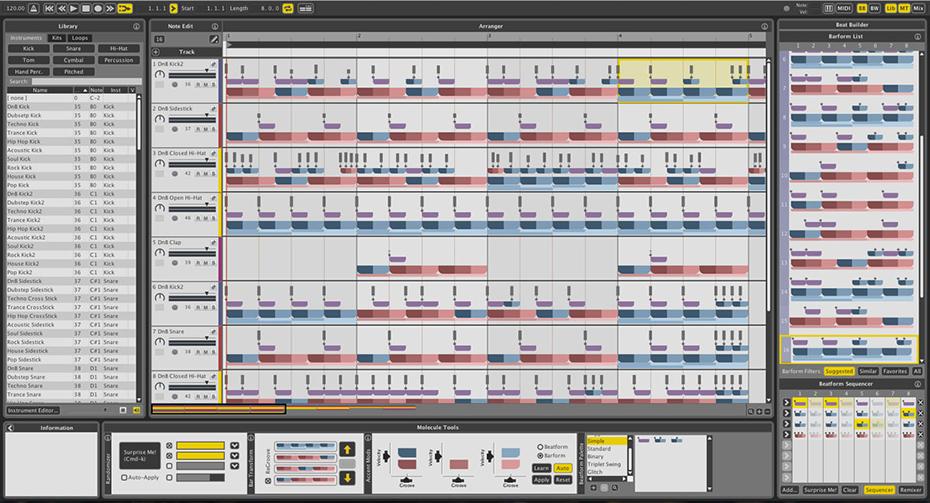Open the first Randomizer dropdown arrow

point(233,446)
